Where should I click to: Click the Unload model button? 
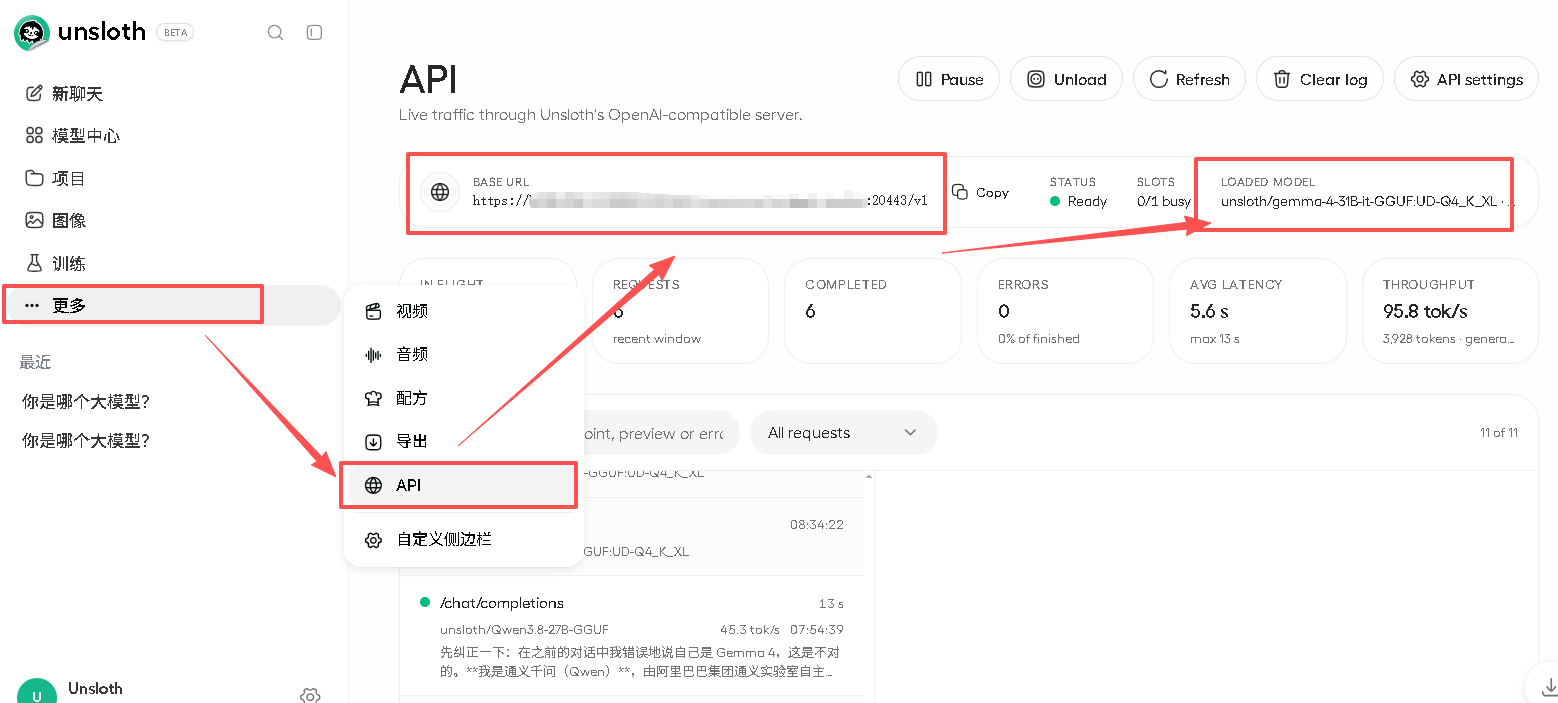click(1066, 79)
